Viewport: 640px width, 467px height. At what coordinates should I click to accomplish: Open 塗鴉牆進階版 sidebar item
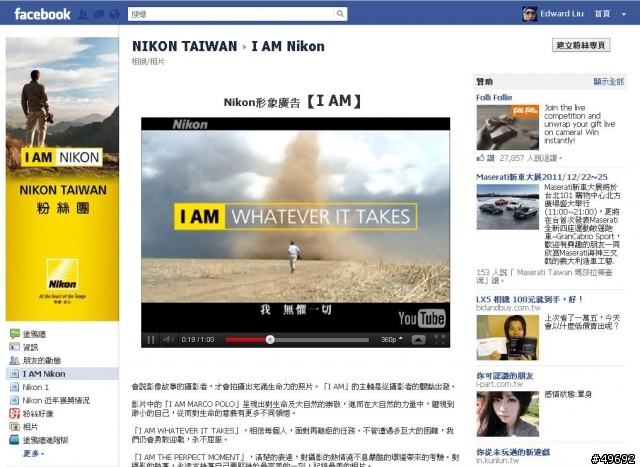(x=45, y=440)
